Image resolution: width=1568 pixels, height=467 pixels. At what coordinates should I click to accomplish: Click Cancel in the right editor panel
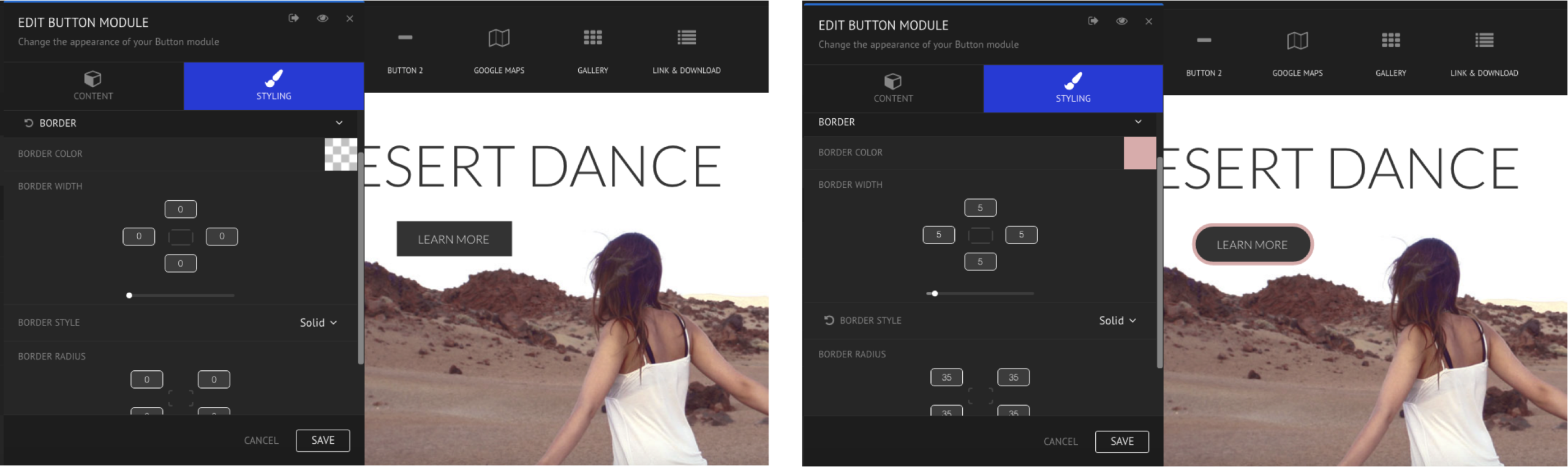click(x=1060, y=441)
